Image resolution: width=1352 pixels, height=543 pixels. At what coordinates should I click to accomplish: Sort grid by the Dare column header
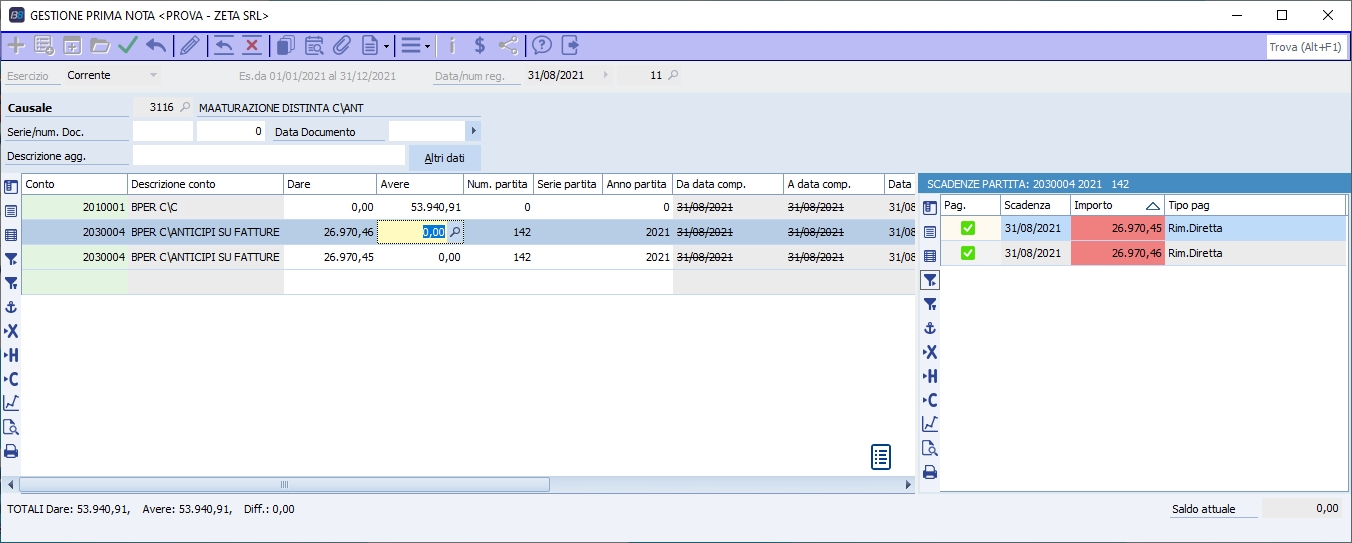point(329,184)
